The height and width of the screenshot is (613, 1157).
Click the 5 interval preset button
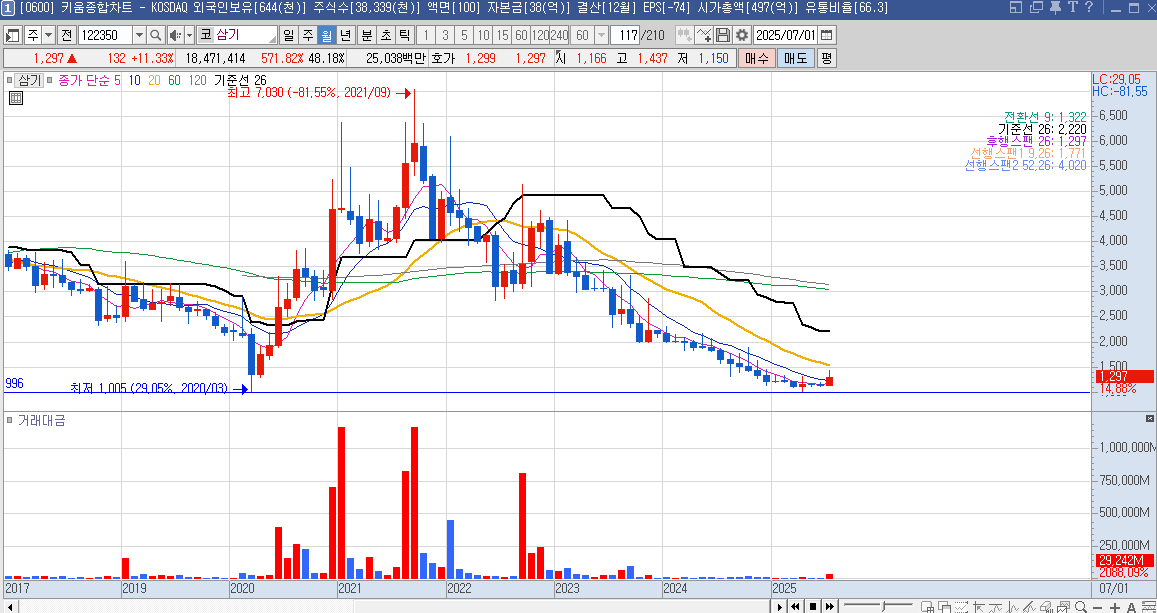[x=463, y=35]
